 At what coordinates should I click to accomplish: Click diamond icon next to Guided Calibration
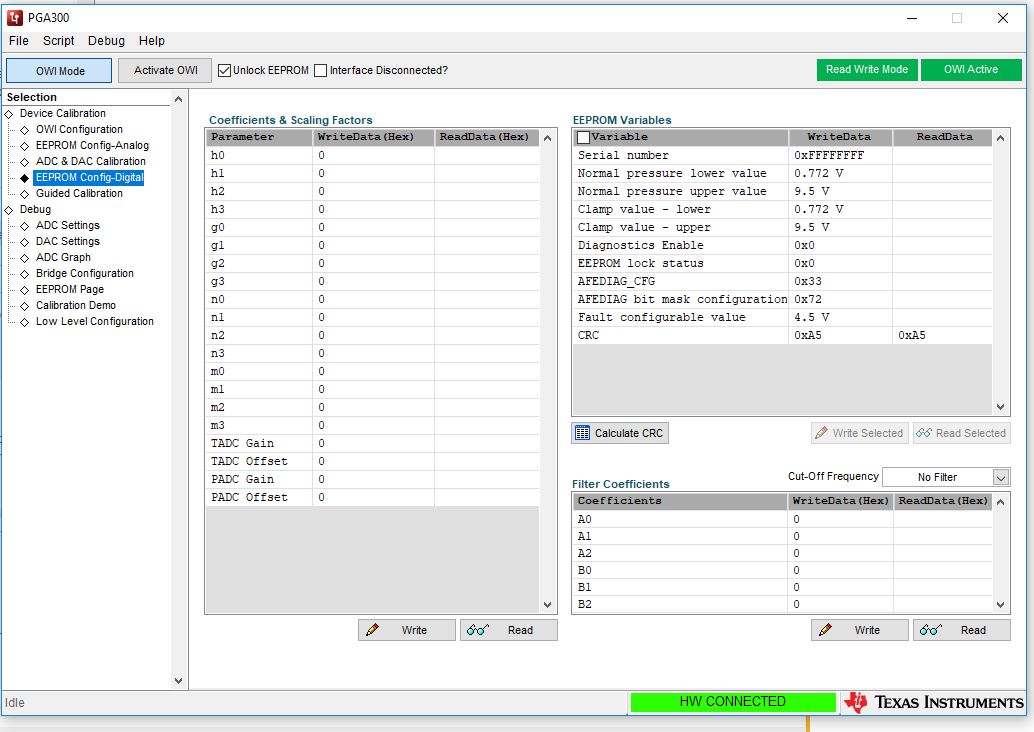click(24, 194)
